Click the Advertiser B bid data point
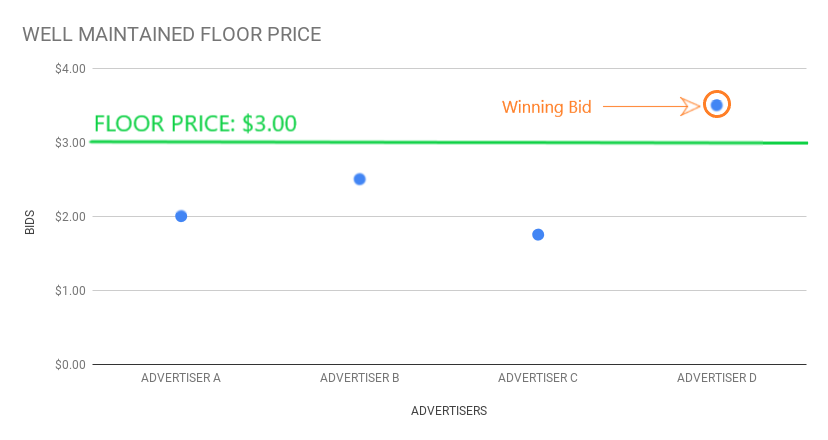828x440 pixels. pyautogui.click(x=360, y=179)
